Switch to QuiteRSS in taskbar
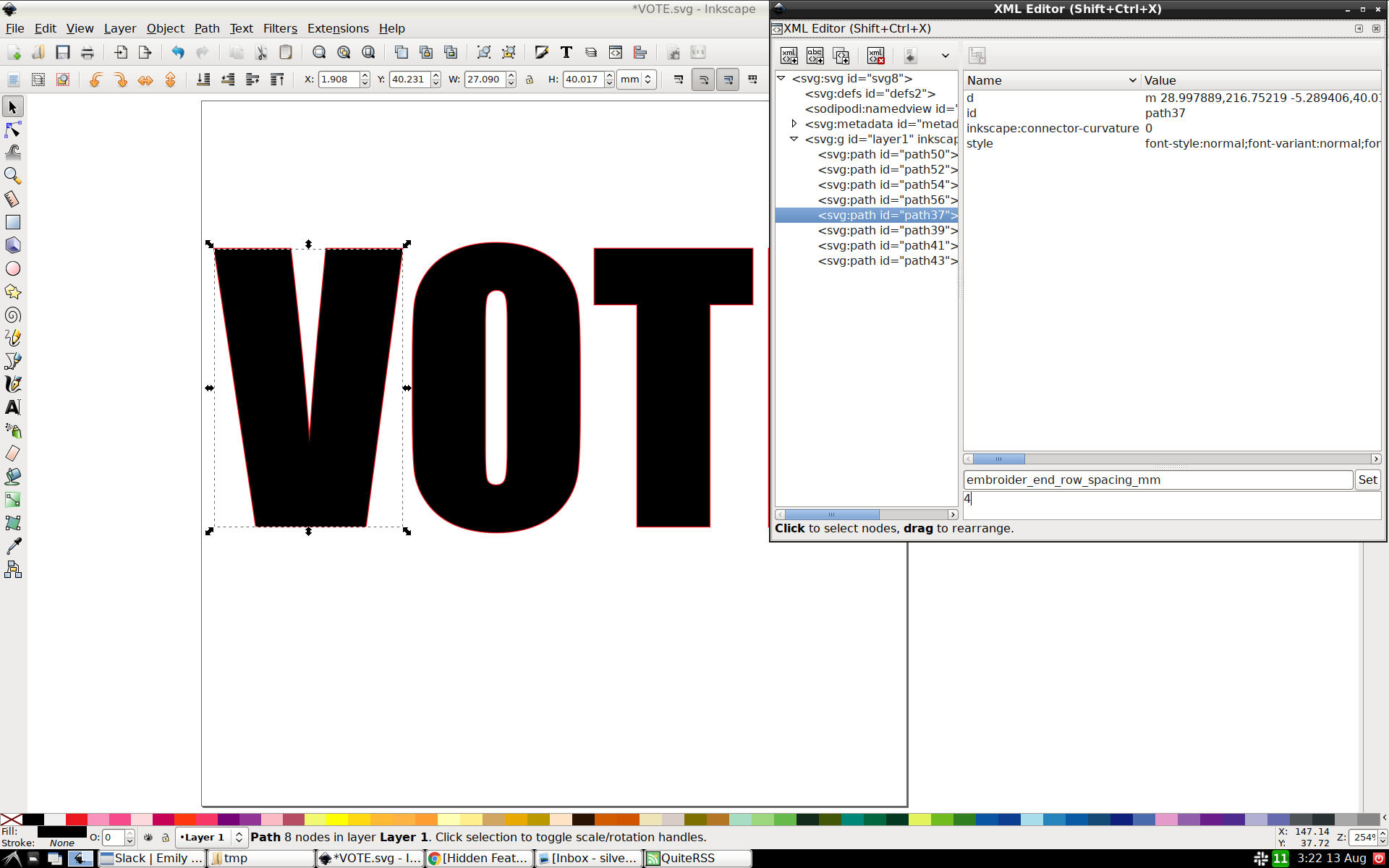The image size is (1389, 868). pos(698,858)
